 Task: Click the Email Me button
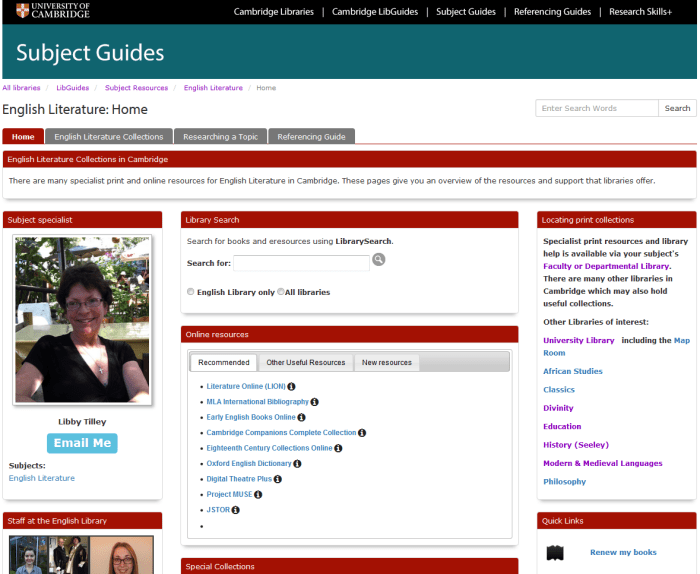pos(82,443)
